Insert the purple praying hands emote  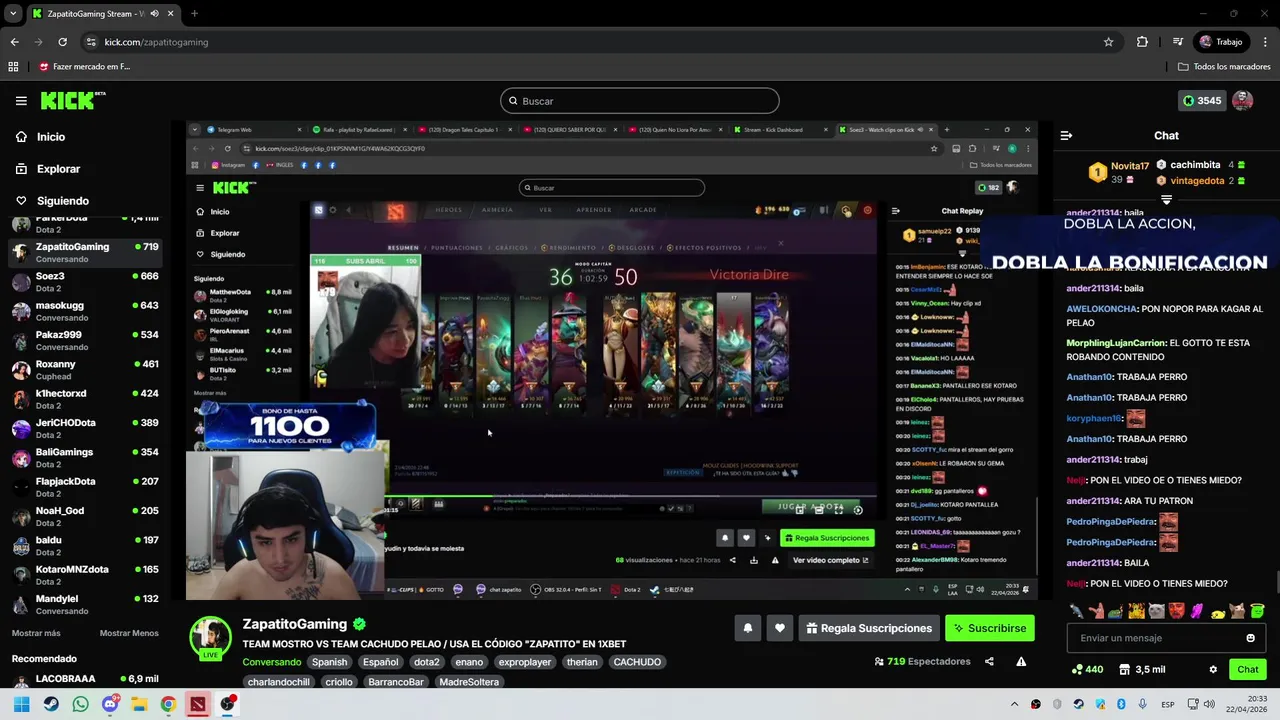1197,611
